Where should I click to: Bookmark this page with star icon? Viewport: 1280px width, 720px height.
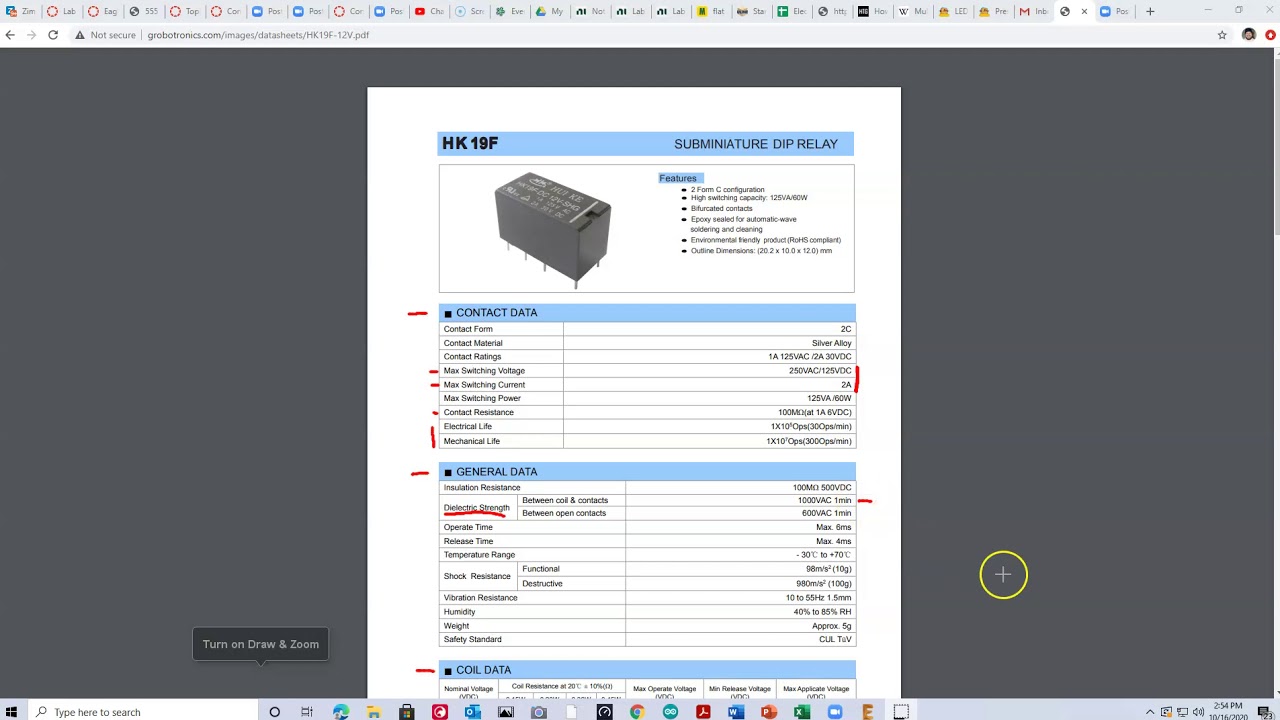(x=1222, y=35)
